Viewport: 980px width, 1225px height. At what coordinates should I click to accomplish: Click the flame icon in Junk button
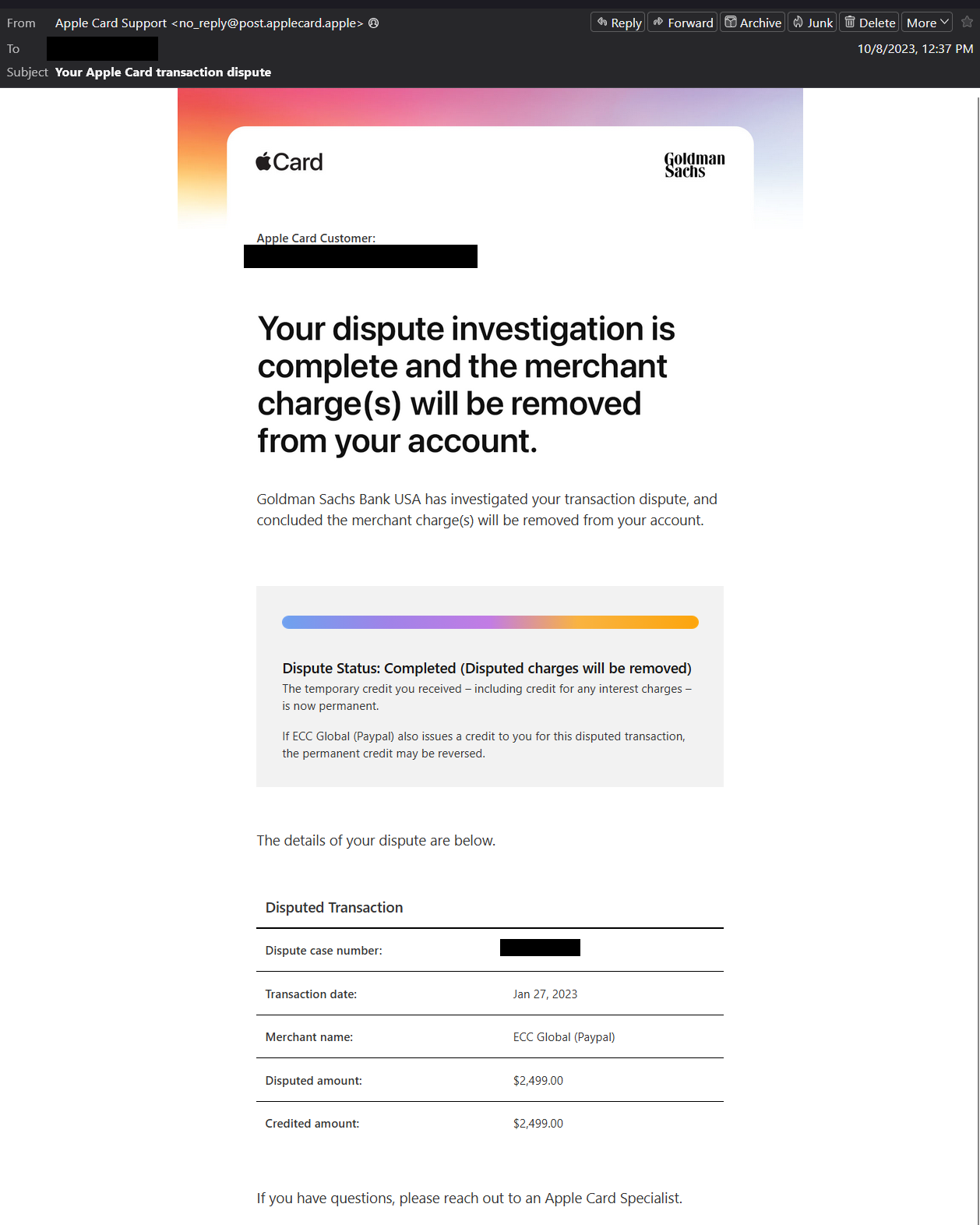[798, 22]
